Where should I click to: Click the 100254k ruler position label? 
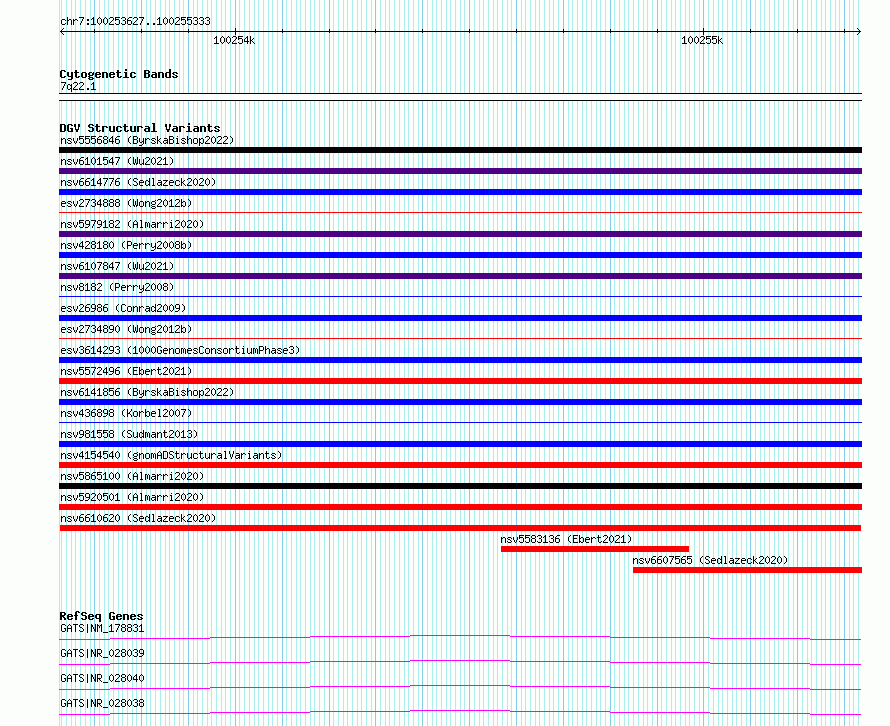tap(234, 40)
